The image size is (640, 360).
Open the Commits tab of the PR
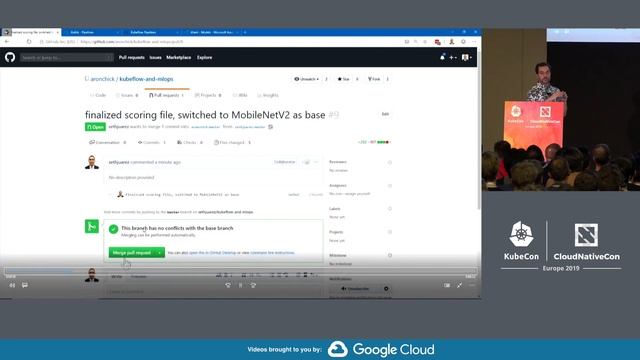(x=151, y=142)
